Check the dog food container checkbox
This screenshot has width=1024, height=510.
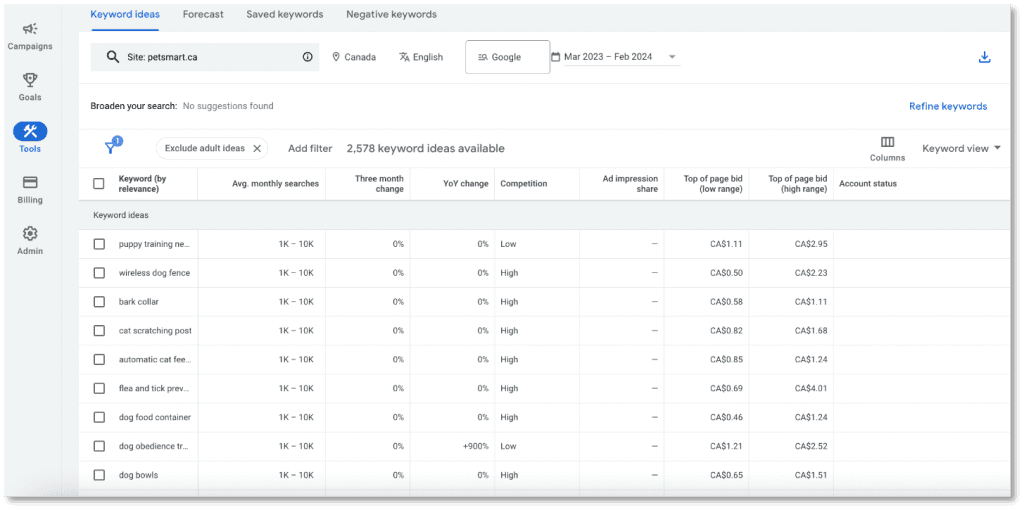99,417
